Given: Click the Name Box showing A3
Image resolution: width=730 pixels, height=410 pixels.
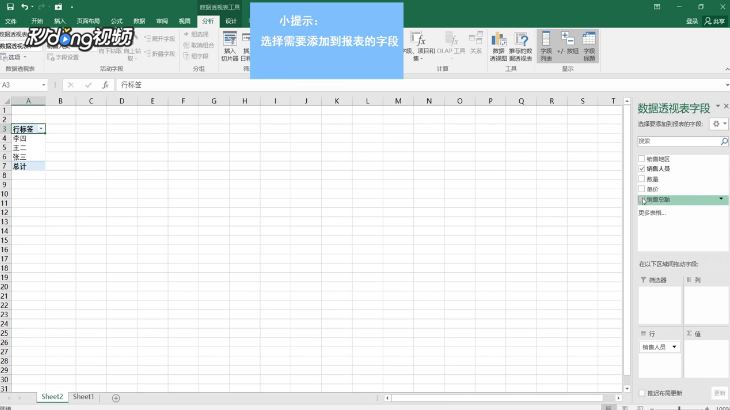Looking at the screenshot, I should [x=20, y=85].
